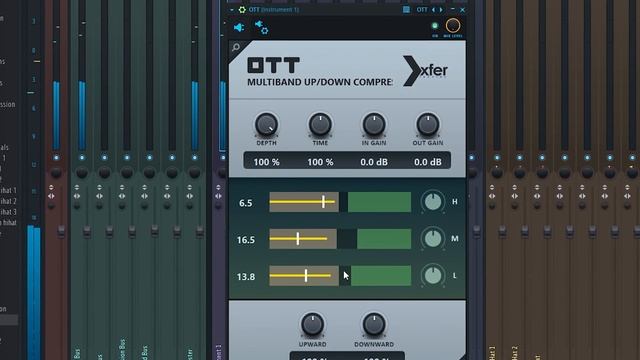Click the Out Gain value 0.0 dB
The height and width of the screenshot is (360, 640).
click(x=428, y=162)
